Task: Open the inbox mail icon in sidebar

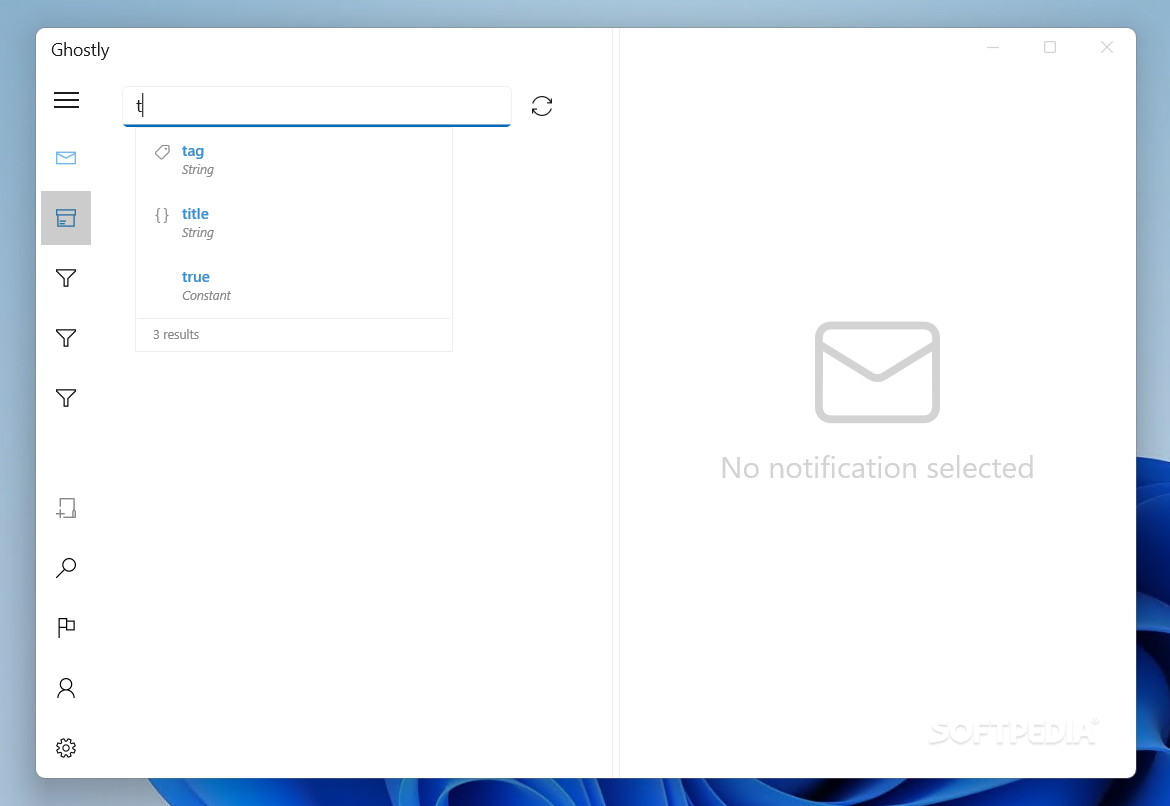Action: (66, 157)
